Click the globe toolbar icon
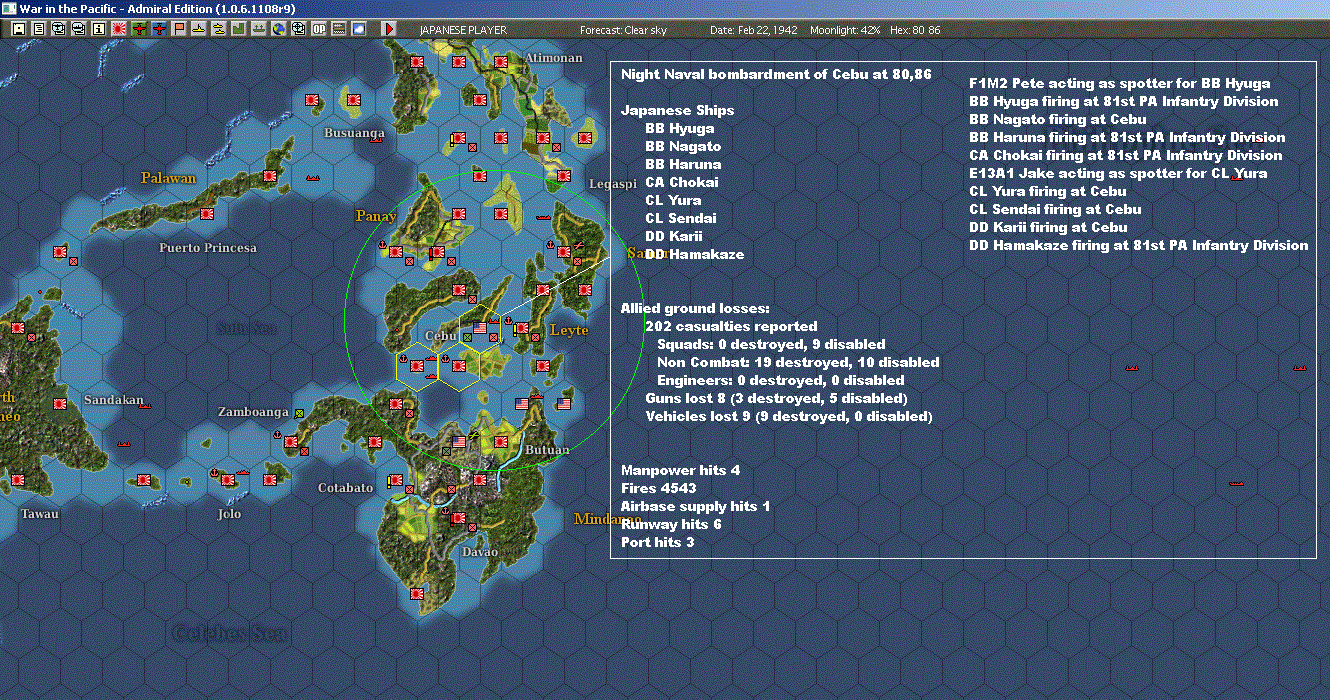1330x700 pixels. (x=278, y=29)
